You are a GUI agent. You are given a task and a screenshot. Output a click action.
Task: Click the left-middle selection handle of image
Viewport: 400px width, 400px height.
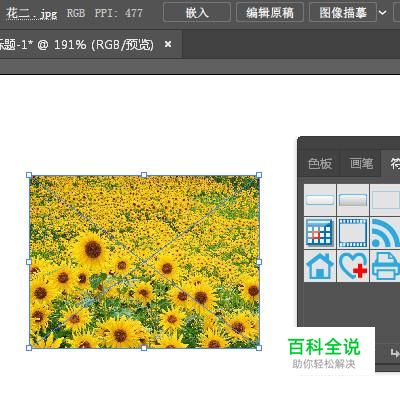(x=29, y=262)
